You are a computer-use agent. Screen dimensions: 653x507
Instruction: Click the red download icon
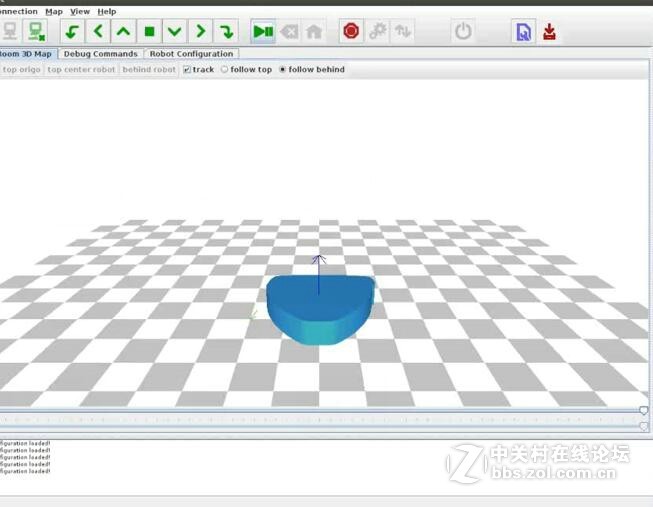point(549,32)
